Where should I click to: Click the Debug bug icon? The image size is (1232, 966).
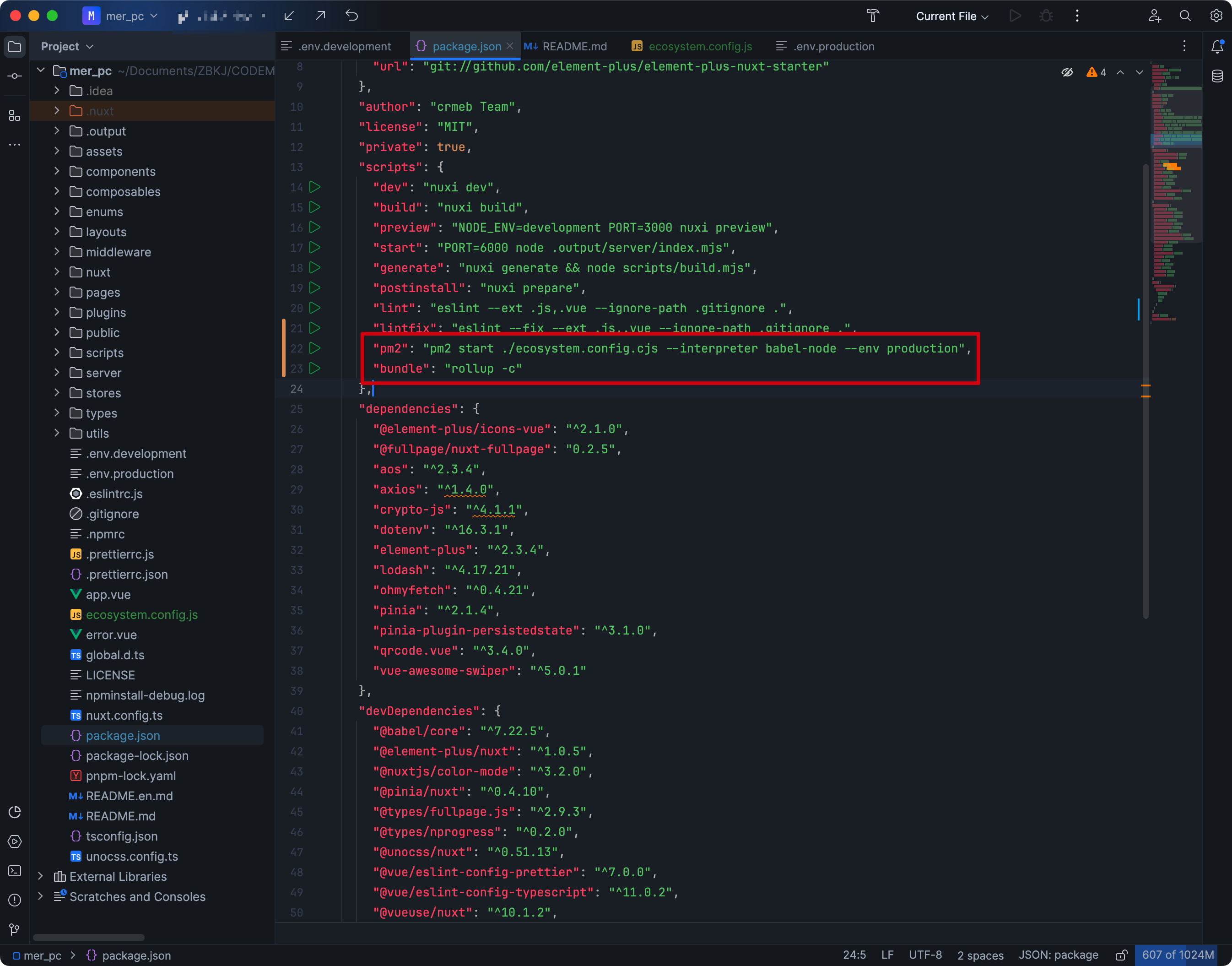pyautogui.click(x=1046, y=16)
